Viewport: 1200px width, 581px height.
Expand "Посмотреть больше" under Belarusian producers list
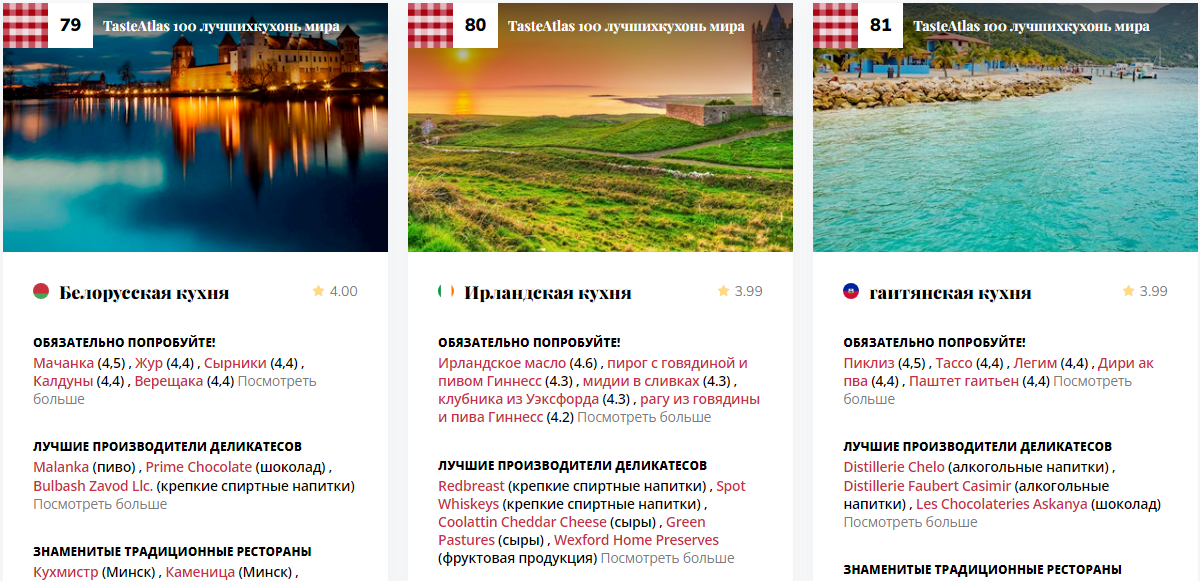coord(100,504)
